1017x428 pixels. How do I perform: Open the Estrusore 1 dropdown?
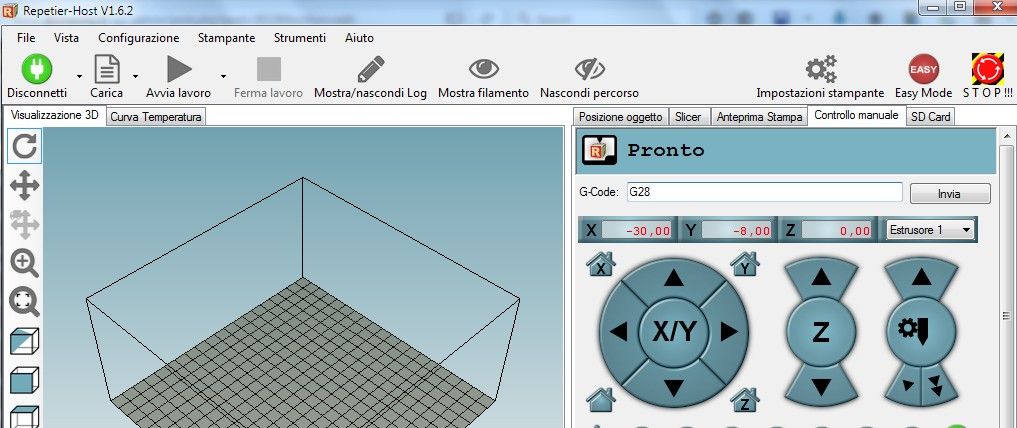pyautogui.click(x=930, y=230)
